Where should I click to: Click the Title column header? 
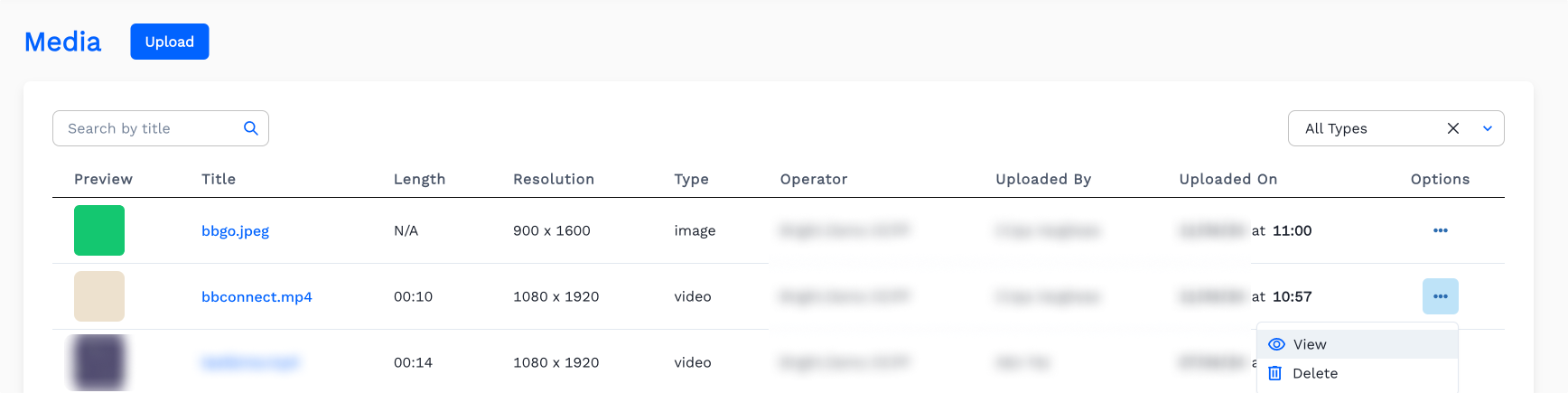219,179
